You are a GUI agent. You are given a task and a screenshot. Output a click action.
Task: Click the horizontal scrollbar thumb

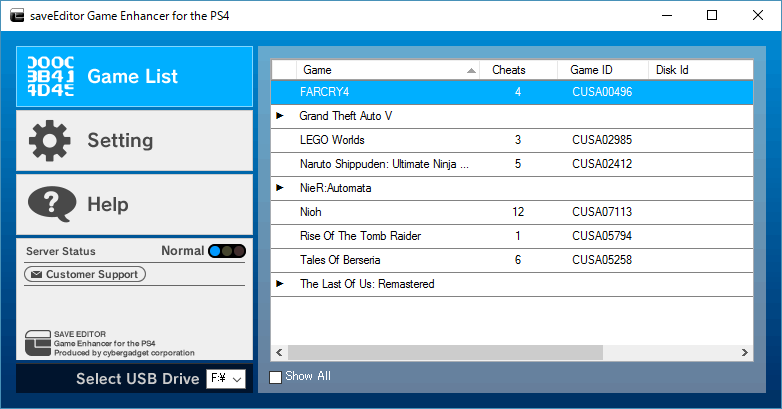(x=445, y=353)
